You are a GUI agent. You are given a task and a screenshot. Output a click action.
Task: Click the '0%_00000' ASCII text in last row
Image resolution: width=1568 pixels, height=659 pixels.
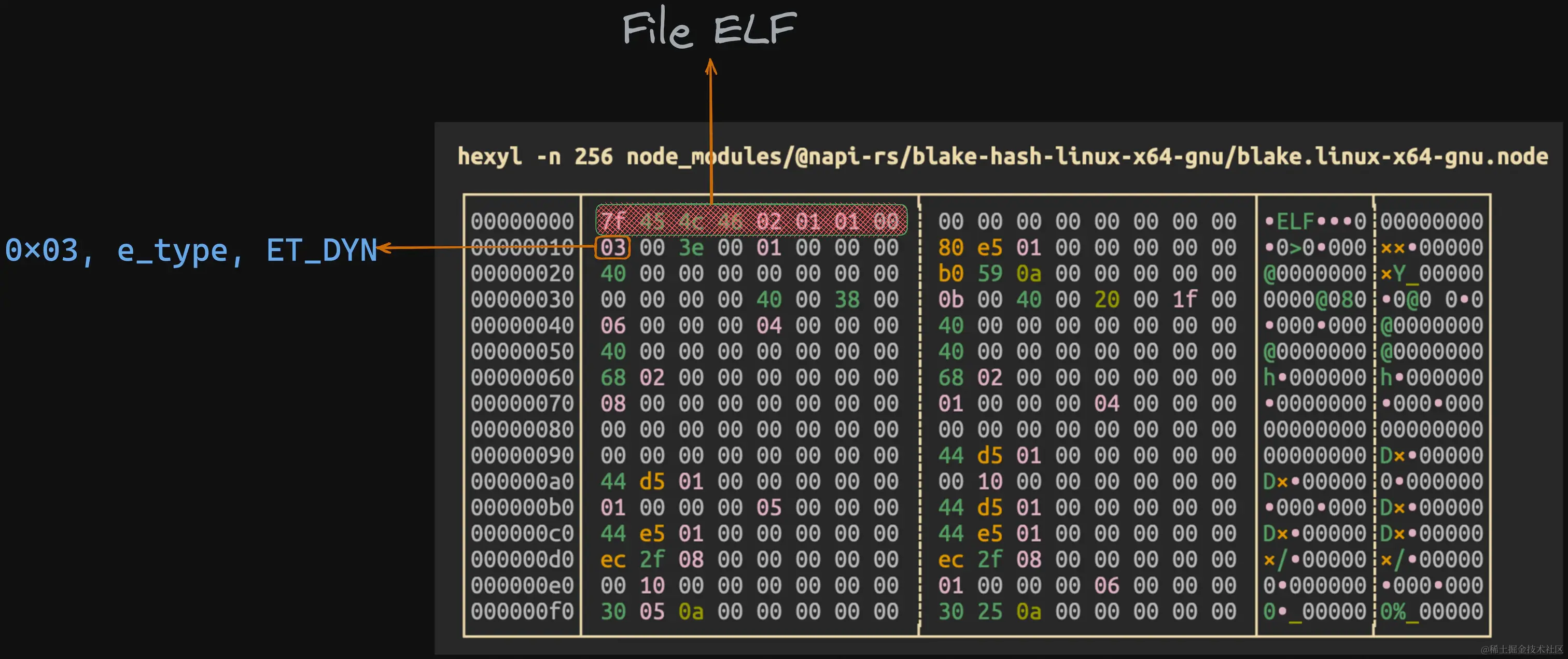point(1431,611)
